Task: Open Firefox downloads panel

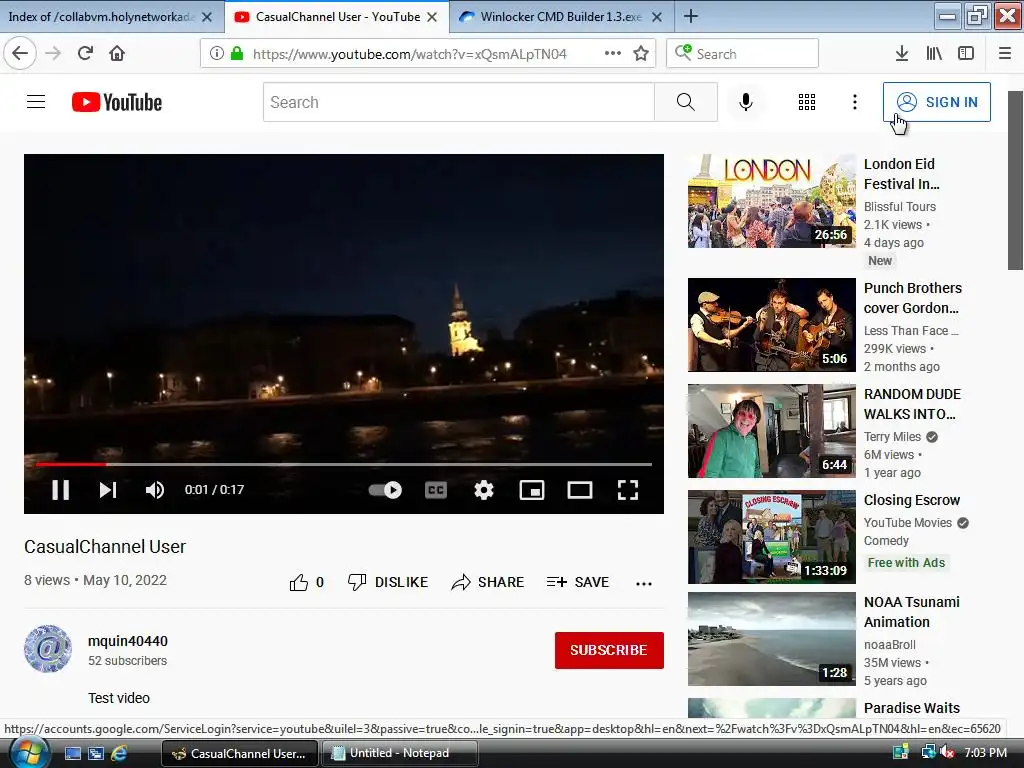Action: [x=901, y=54]
